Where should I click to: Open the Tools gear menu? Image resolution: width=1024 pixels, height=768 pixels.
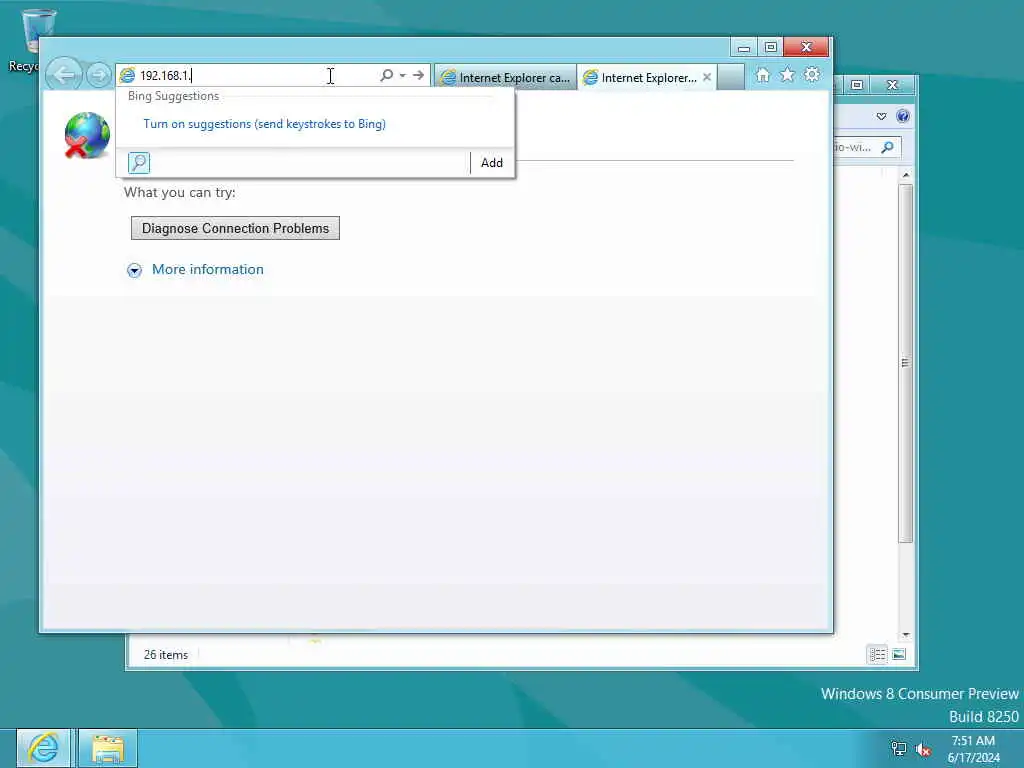[812, 74]
